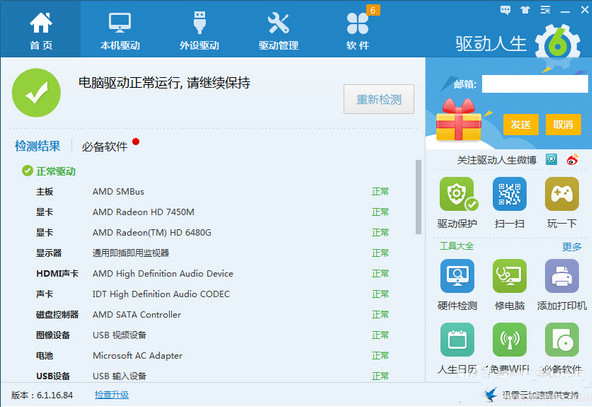Screen dimensions: 592x407
Task: Select the AMD SATA Controller row
Action: pos(213,314)
